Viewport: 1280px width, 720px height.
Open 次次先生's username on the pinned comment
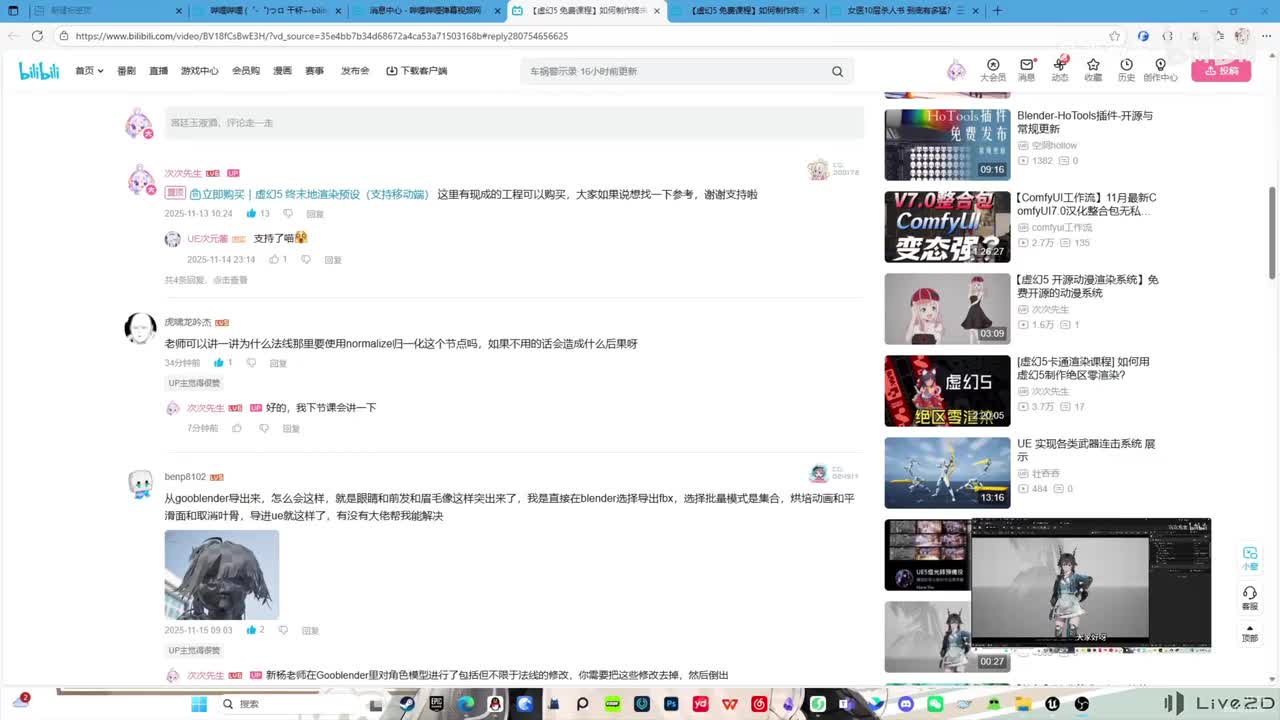(183, 173)
